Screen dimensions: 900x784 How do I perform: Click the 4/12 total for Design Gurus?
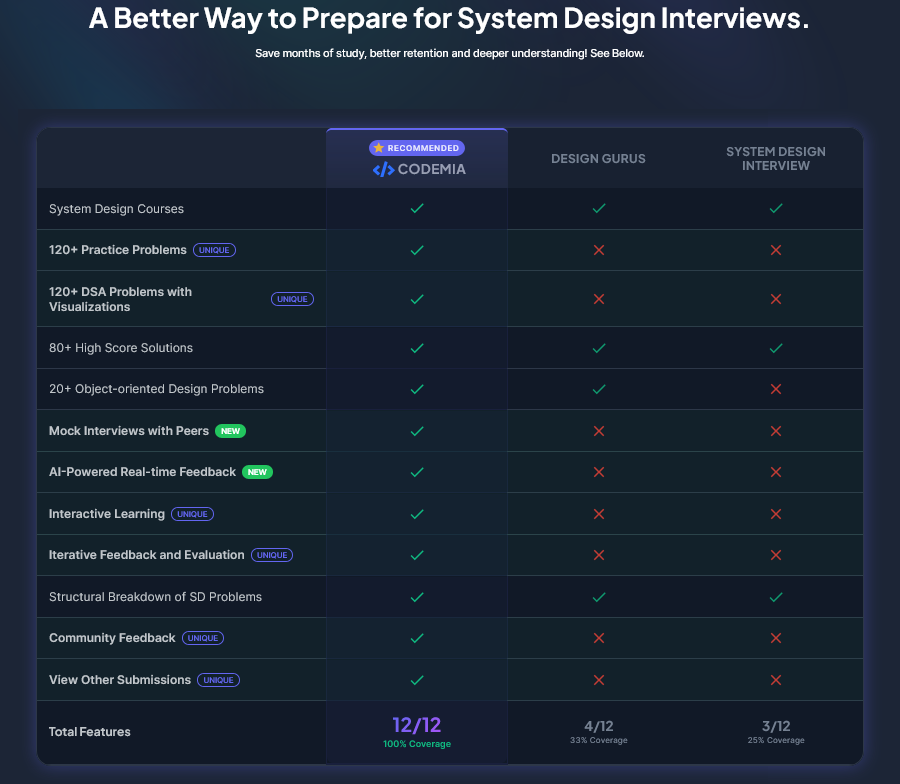pyautogui.click(x=599, y=727)
